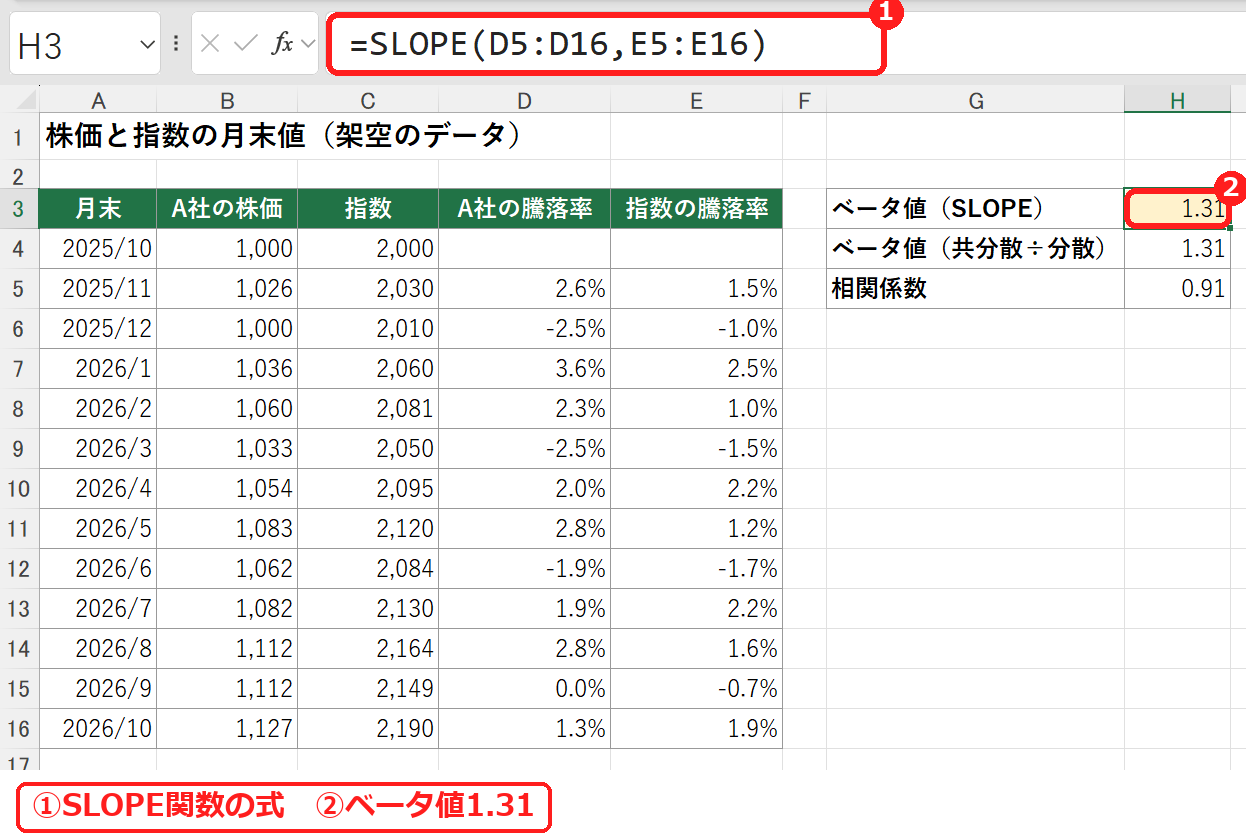
Task: Select row 16 header
Action: point(19,728)
